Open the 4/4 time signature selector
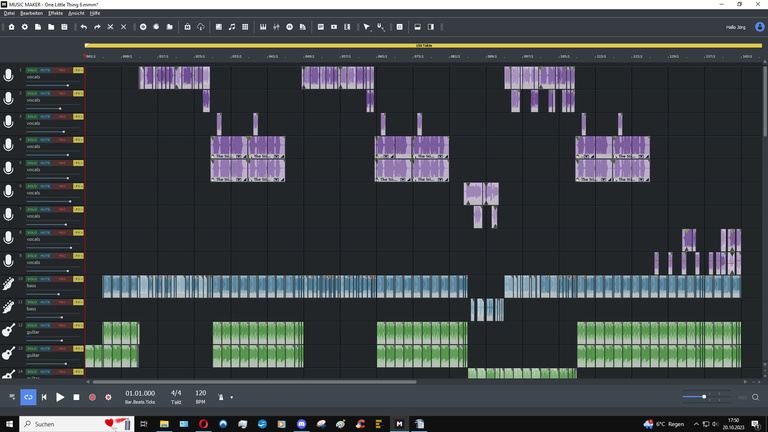 (x=176, y=393)
